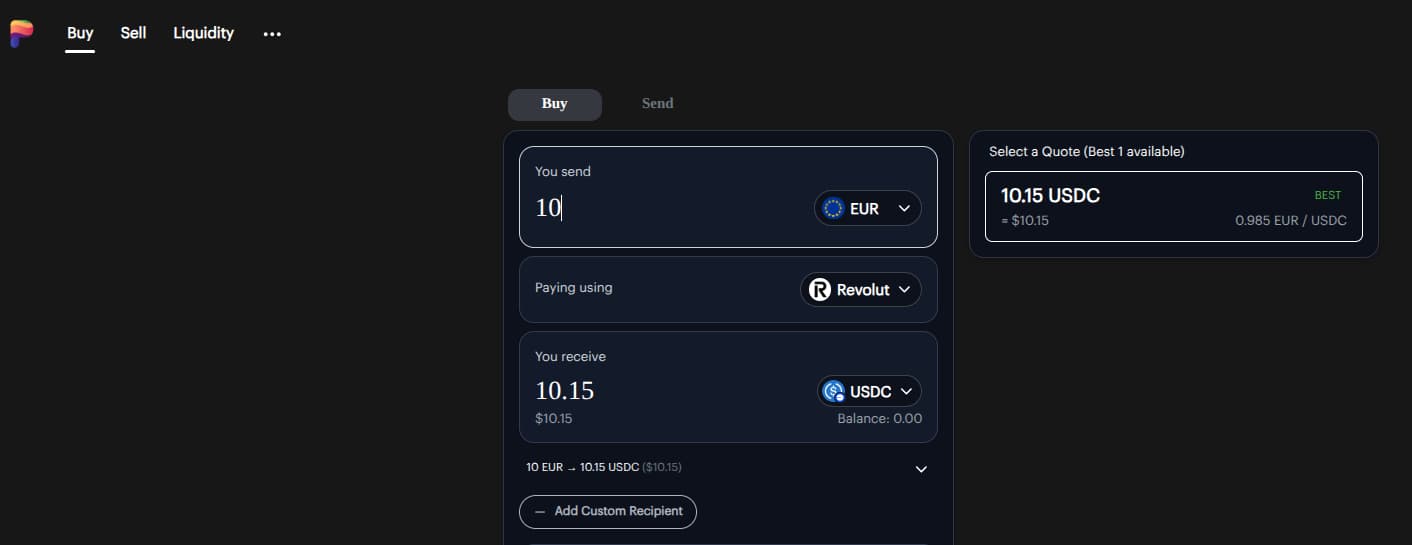
Task: Click the You receive amount 10.15
Action: 565,390
